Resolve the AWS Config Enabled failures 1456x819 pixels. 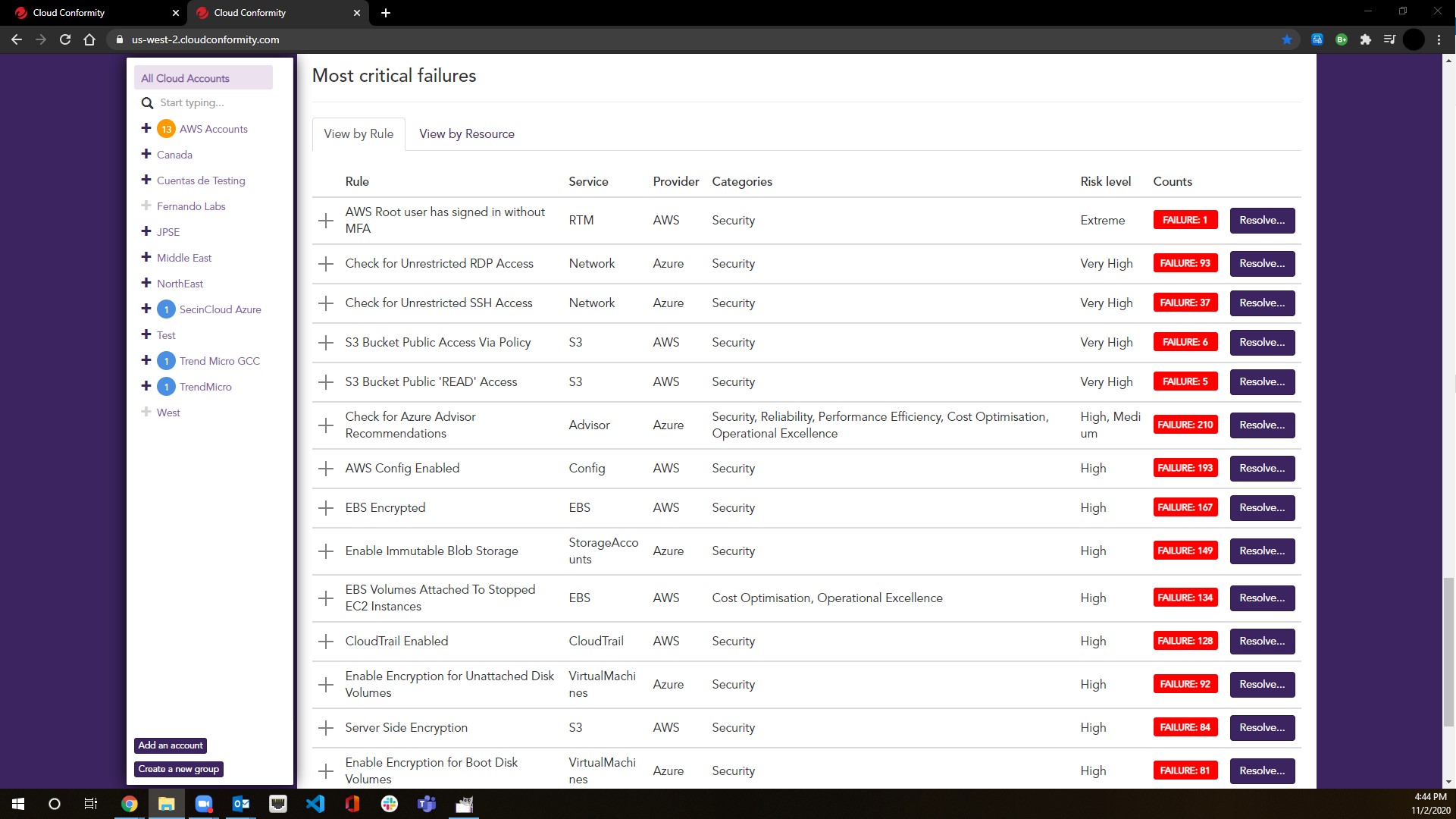[1262, 469]
